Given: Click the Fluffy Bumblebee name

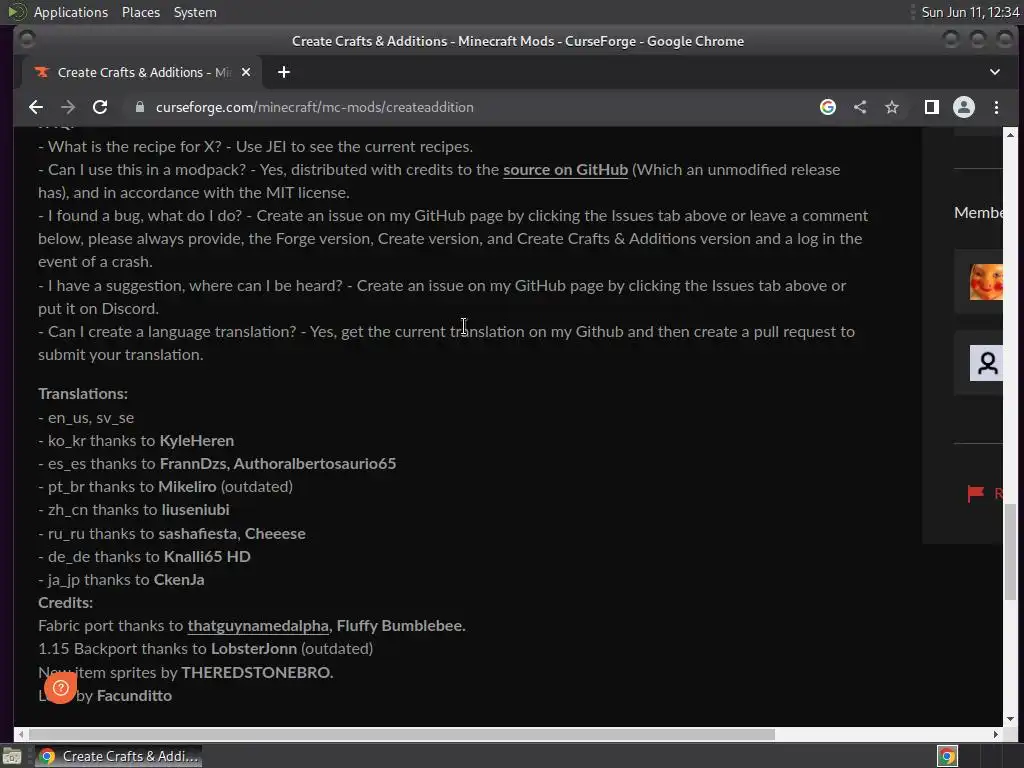Looking at the screenshot, I should tap(400, 626).
